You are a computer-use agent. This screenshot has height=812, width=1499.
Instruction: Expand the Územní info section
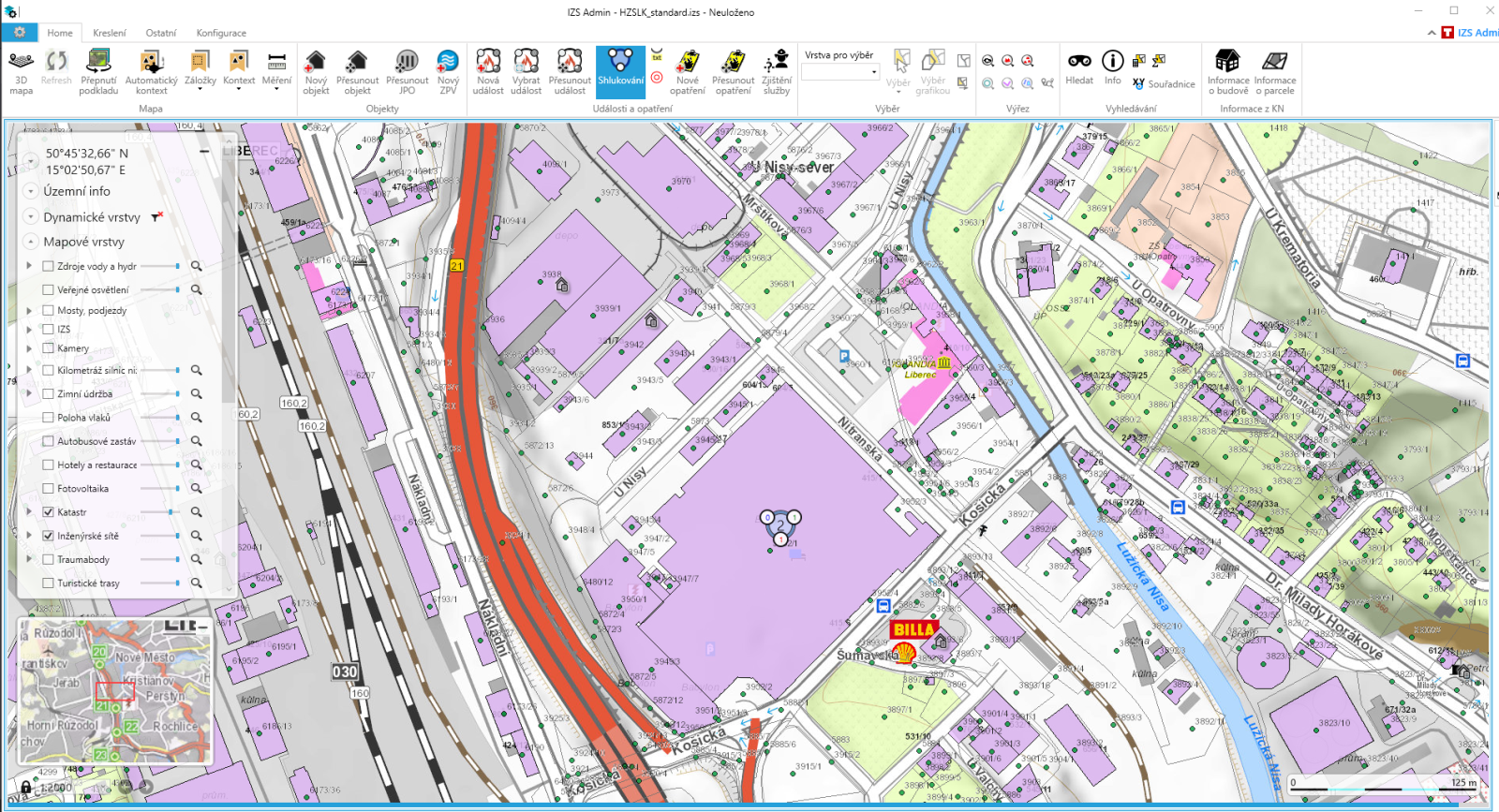(x=31, y=191)
